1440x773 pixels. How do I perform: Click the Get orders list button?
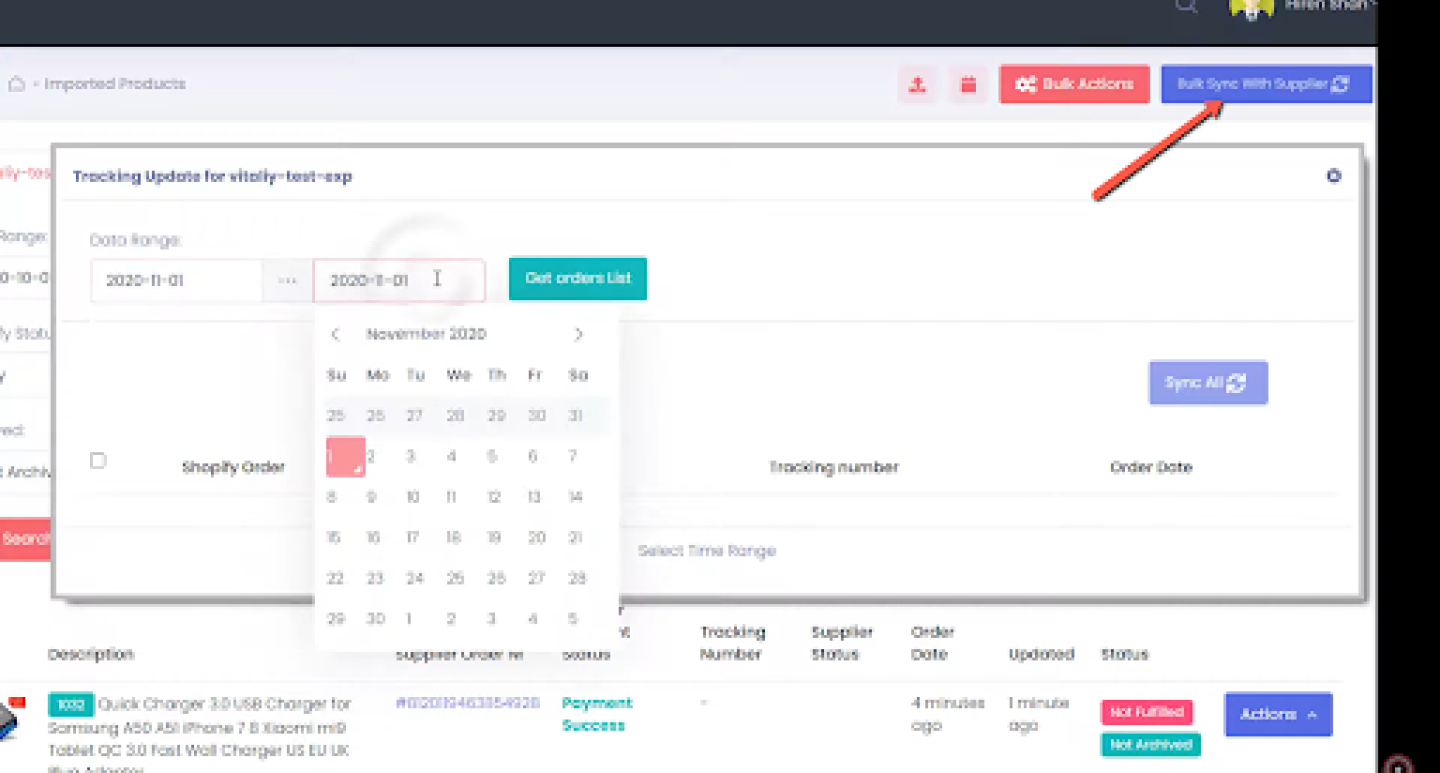(x=577, y=279)
